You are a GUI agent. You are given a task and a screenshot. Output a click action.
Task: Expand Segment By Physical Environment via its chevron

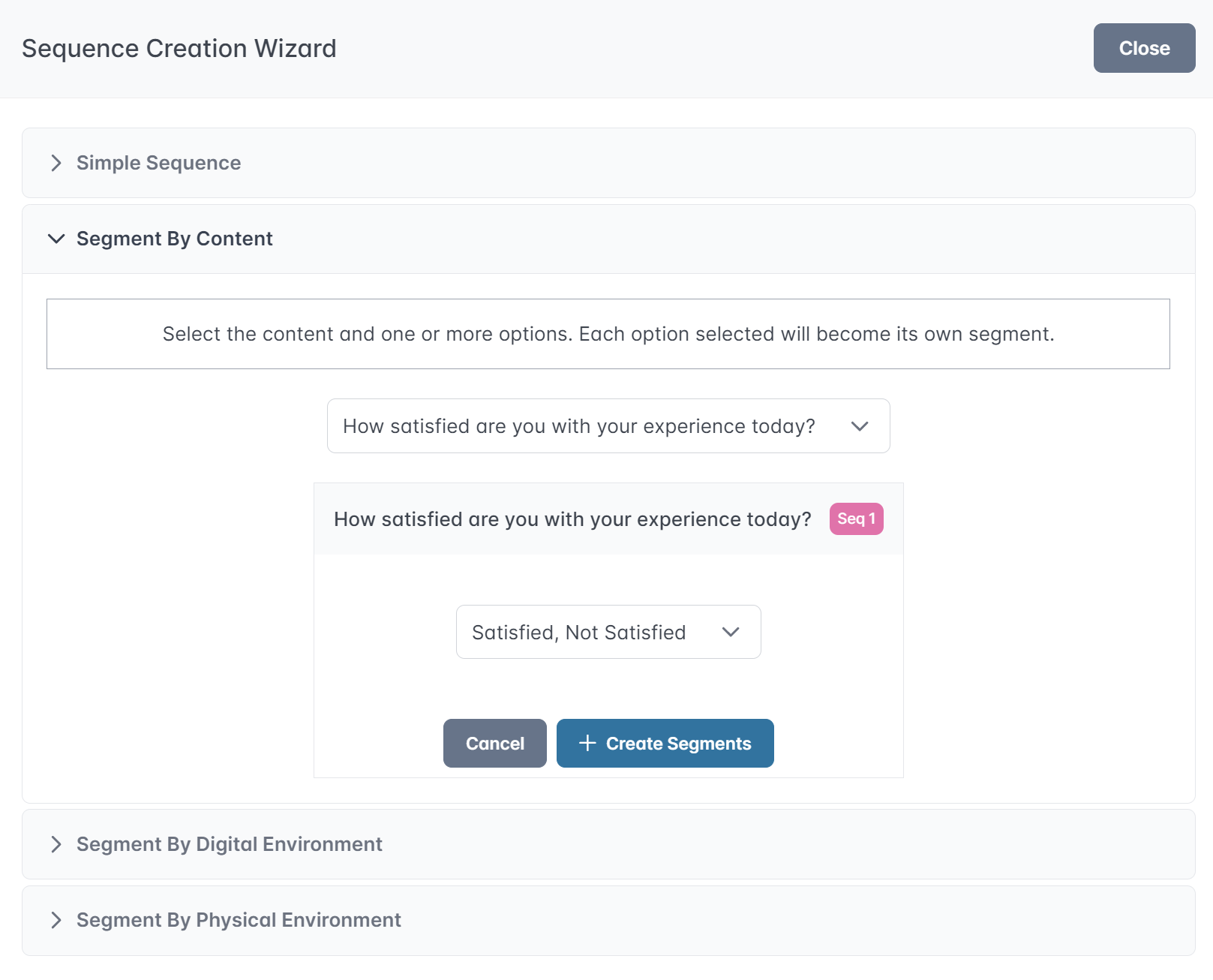tap(56, 920)
